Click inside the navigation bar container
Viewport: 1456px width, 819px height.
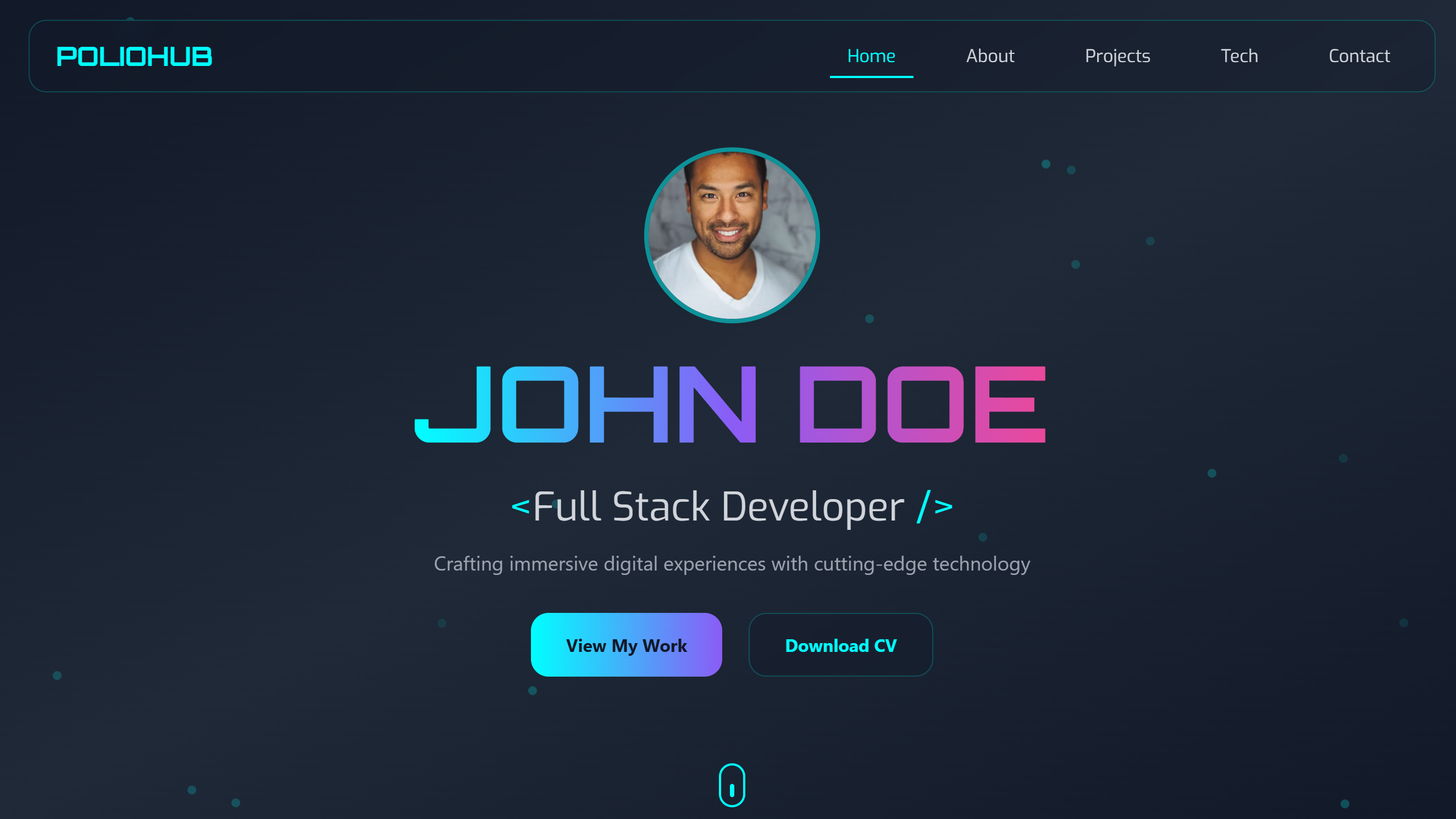(509, 56)
